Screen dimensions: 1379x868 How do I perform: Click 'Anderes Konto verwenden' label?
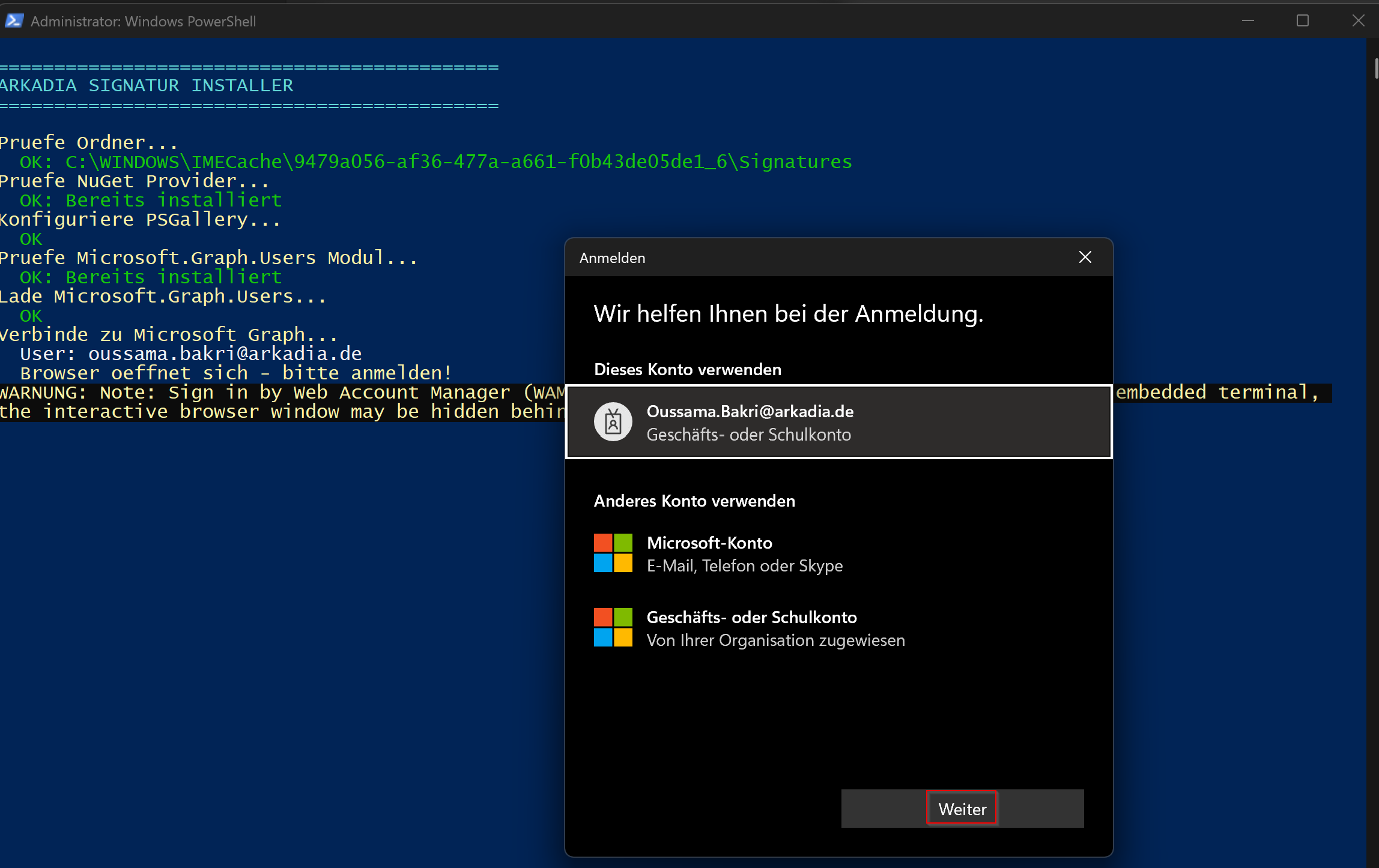pos(694,501)
